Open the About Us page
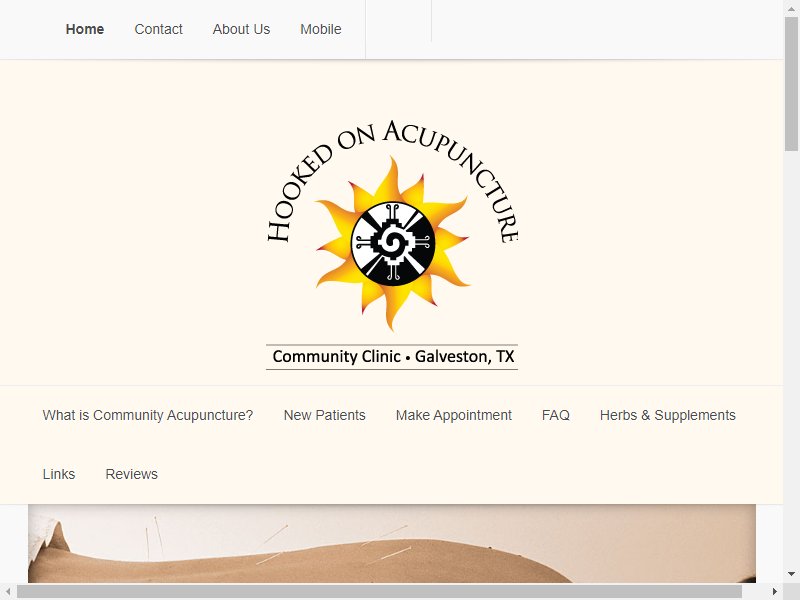 [241, 29]
